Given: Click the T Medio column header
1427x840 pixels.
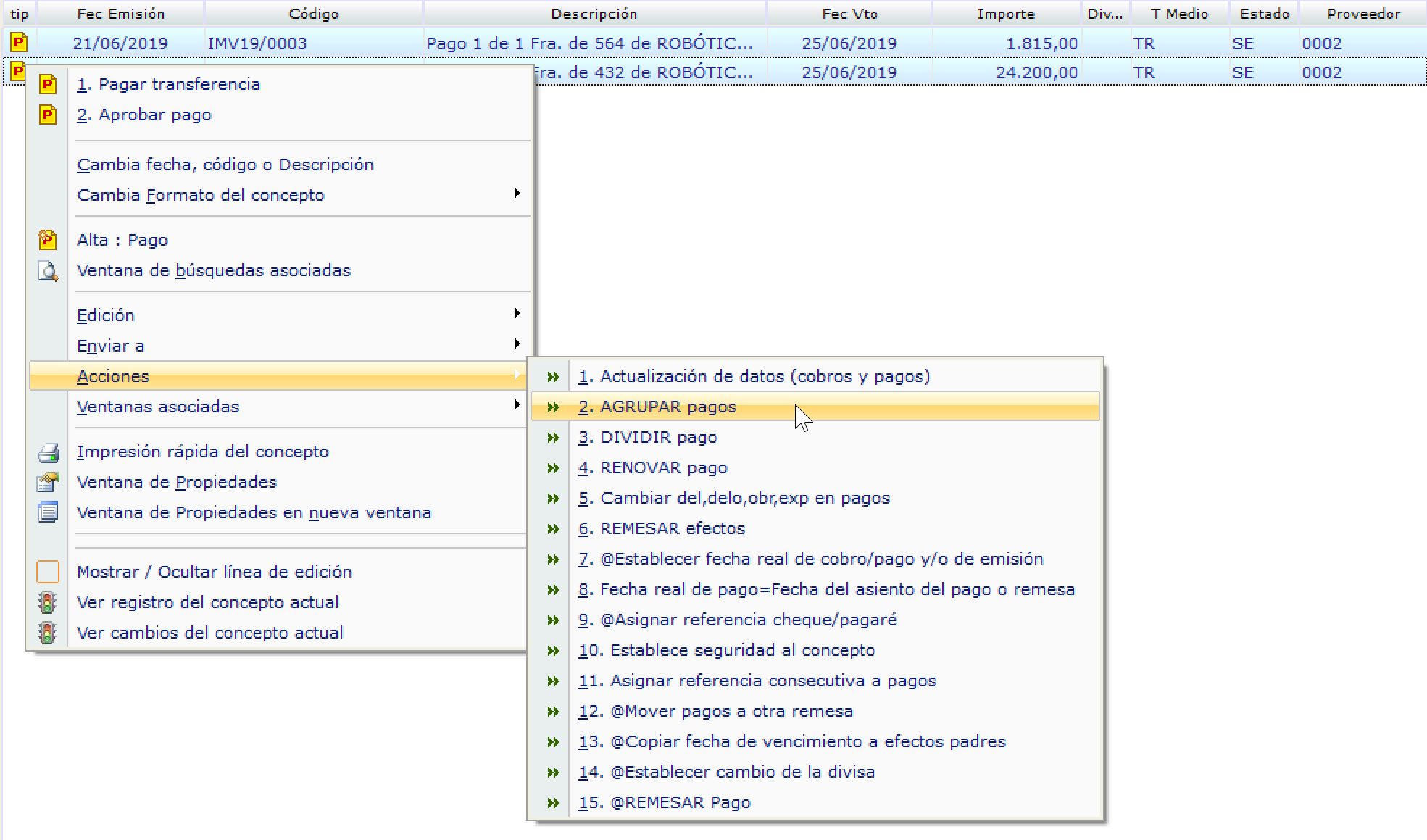Looking at the screenshot, I should tap(1179, 14).
